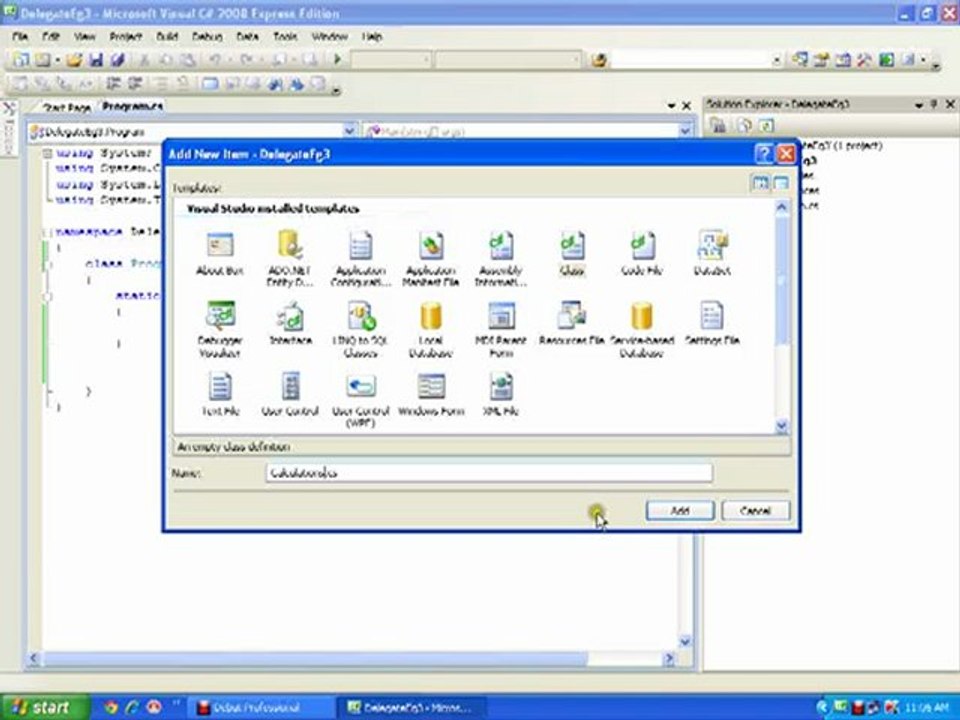Pick the Application Manifest File template

tap(430, 258)
